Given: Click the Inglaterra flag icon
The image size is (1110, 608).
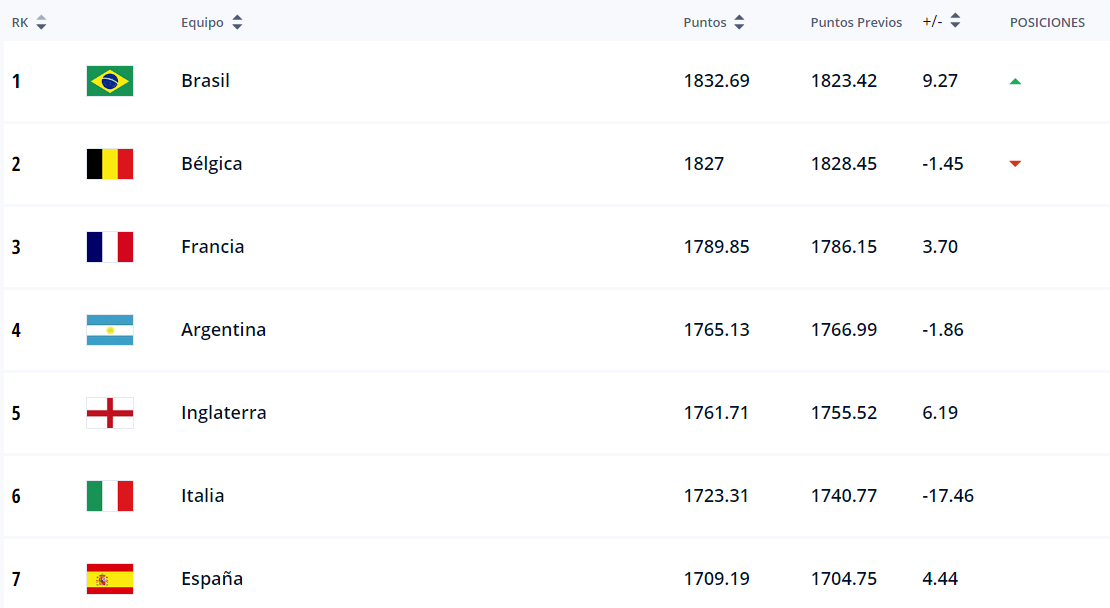Looking at the screenshot, I should pos(108,412).
